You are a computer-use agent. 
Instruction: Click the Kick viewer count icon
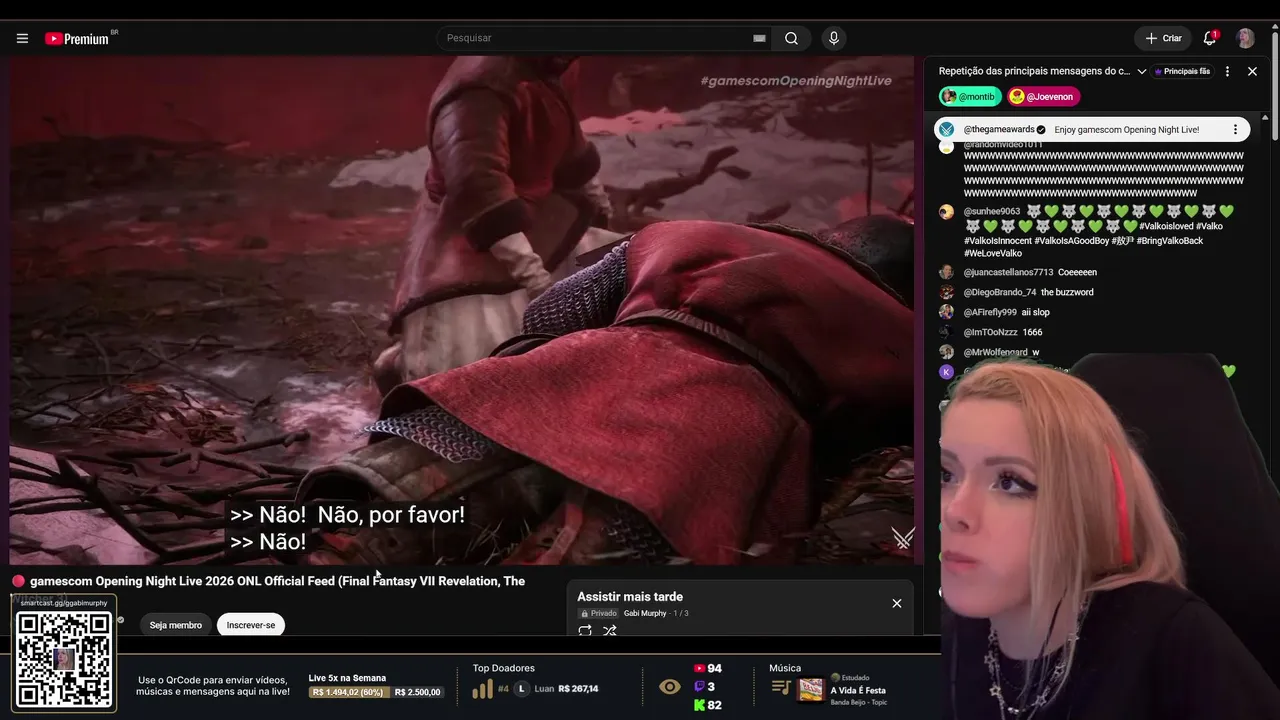tap(699, 705)
